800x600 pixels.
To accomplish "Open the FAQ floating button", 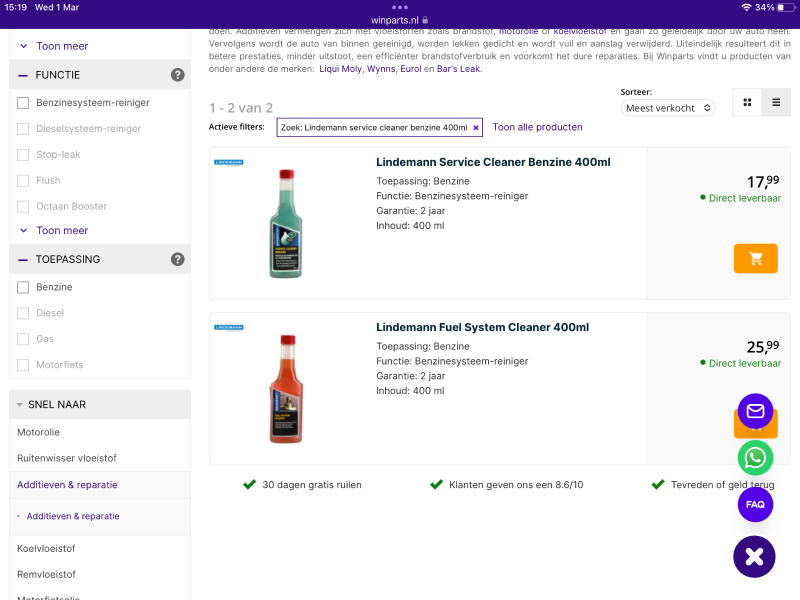I will (755, 504).
